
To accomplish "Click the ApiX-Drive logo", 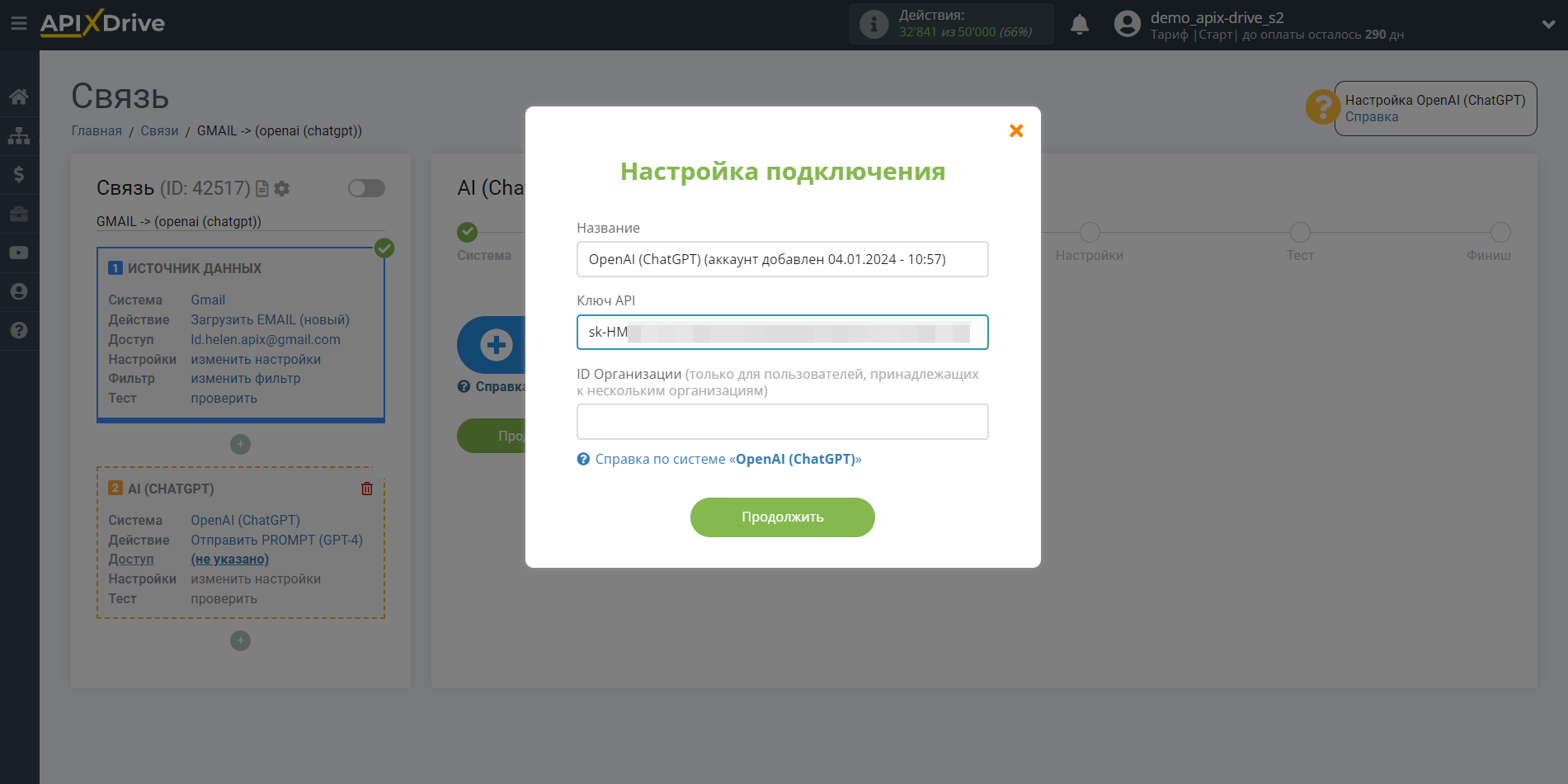I will click(x=102, y=23).
